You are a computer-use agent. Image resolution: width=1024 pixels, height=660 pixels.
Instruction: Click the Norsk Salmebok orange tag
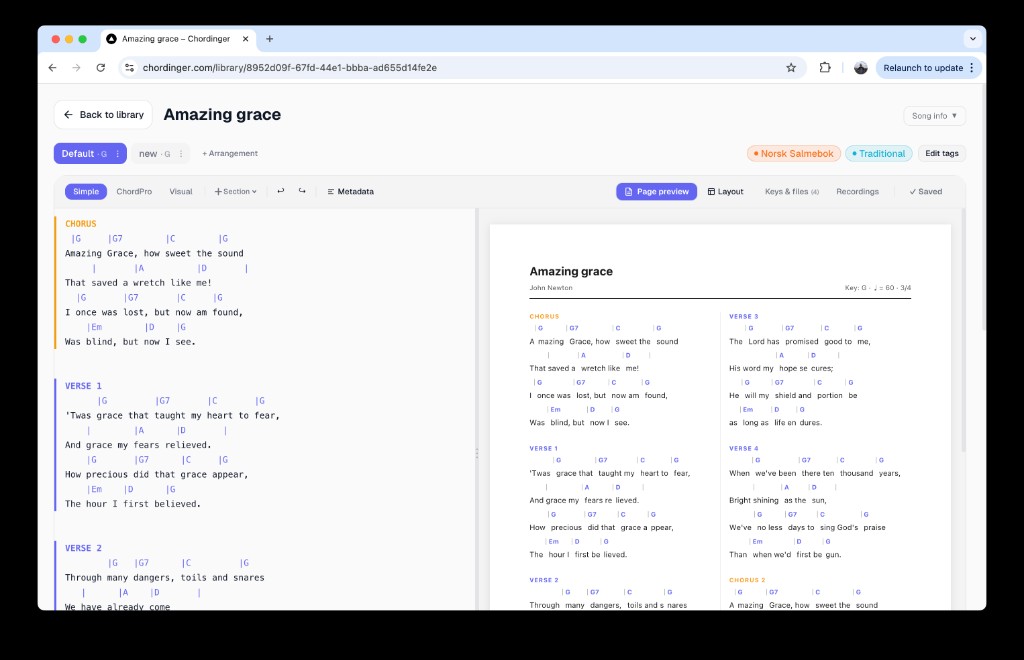tap(793, 154)
